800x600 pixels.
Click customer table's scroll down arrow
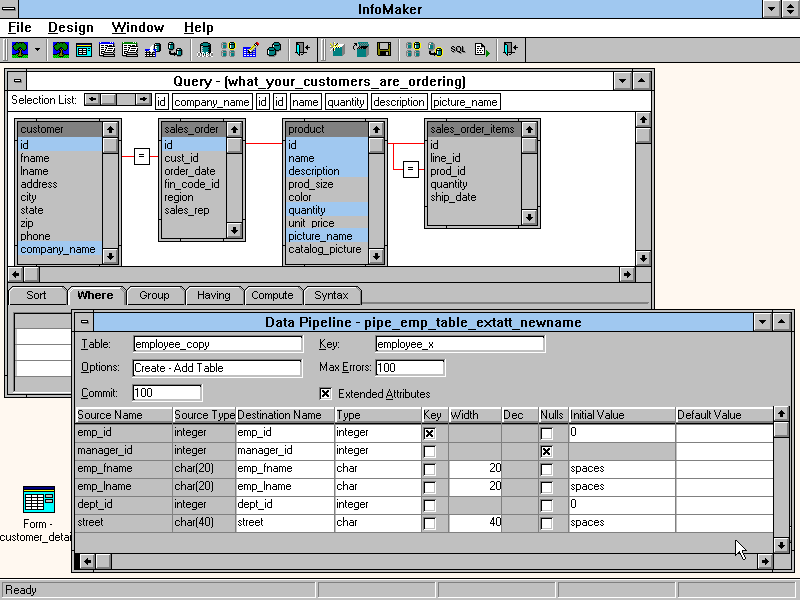click(110, 256)
